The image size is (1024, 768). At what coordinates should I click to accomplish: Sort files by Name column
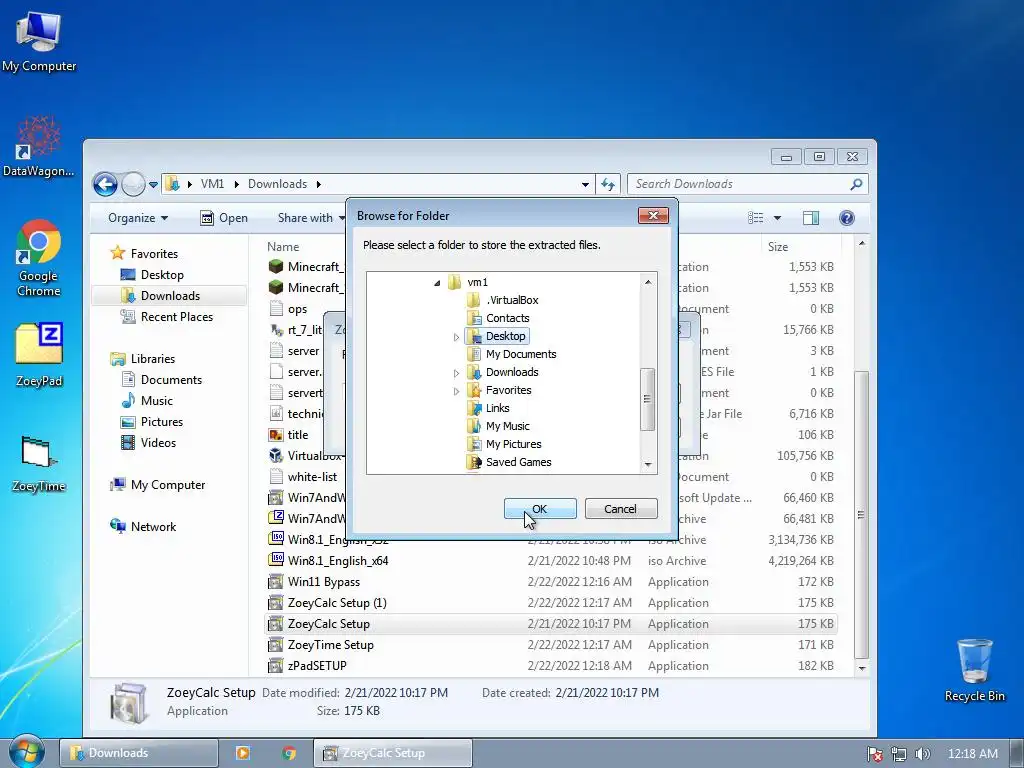(283, 247)
